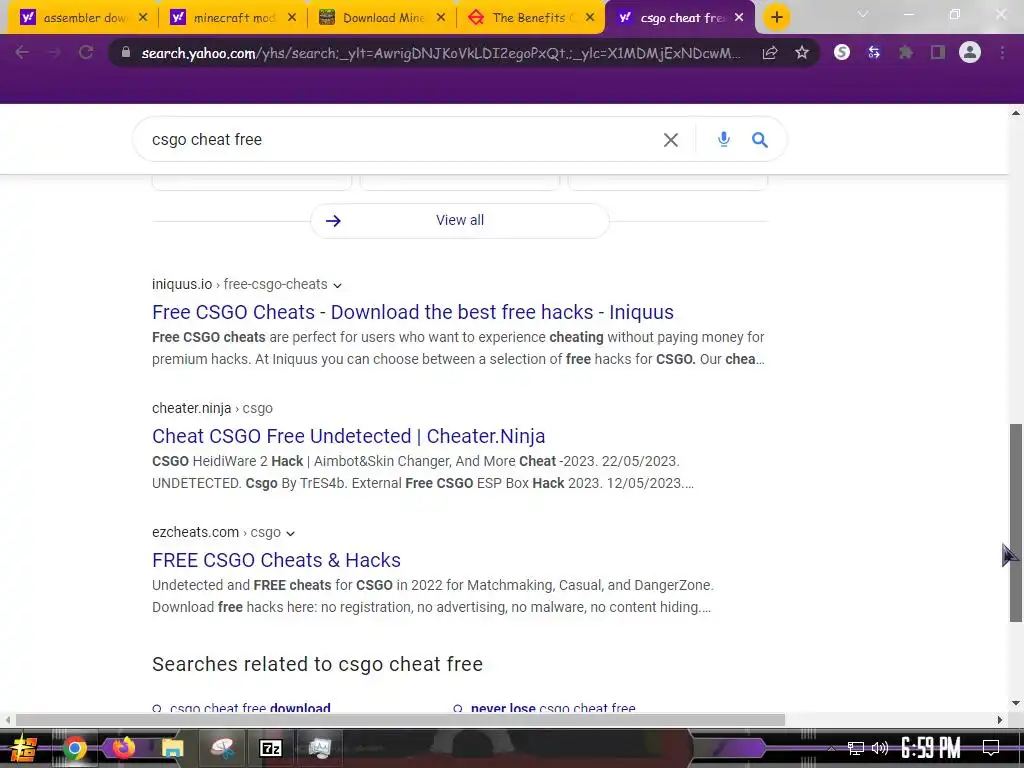Click the address bar URL field
This screenshot has width=1024, height=768.
click(441, 53)
